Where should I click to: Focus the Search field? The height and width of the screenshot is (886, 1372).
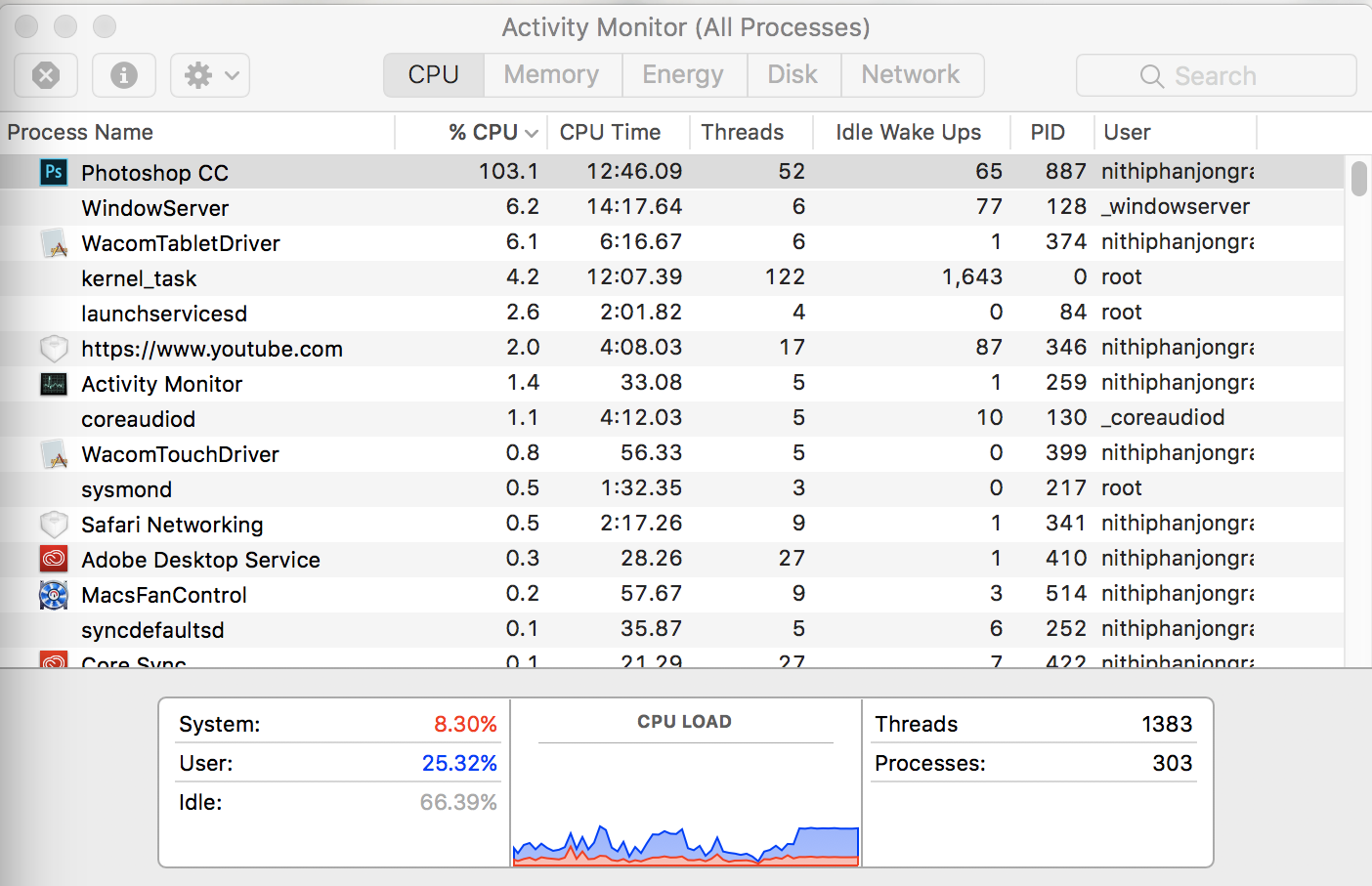(1216, 75)
